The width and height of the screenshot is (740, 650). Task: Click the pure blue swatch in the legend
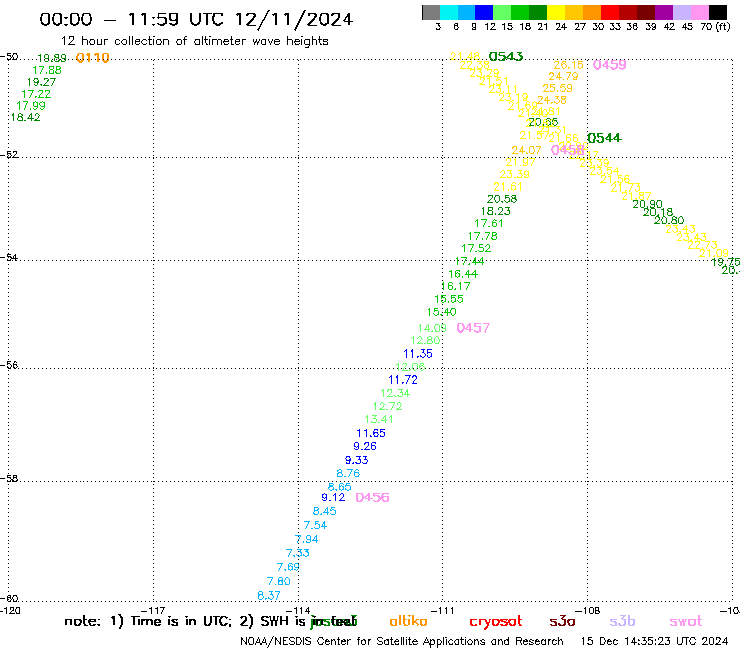[484, 12]
